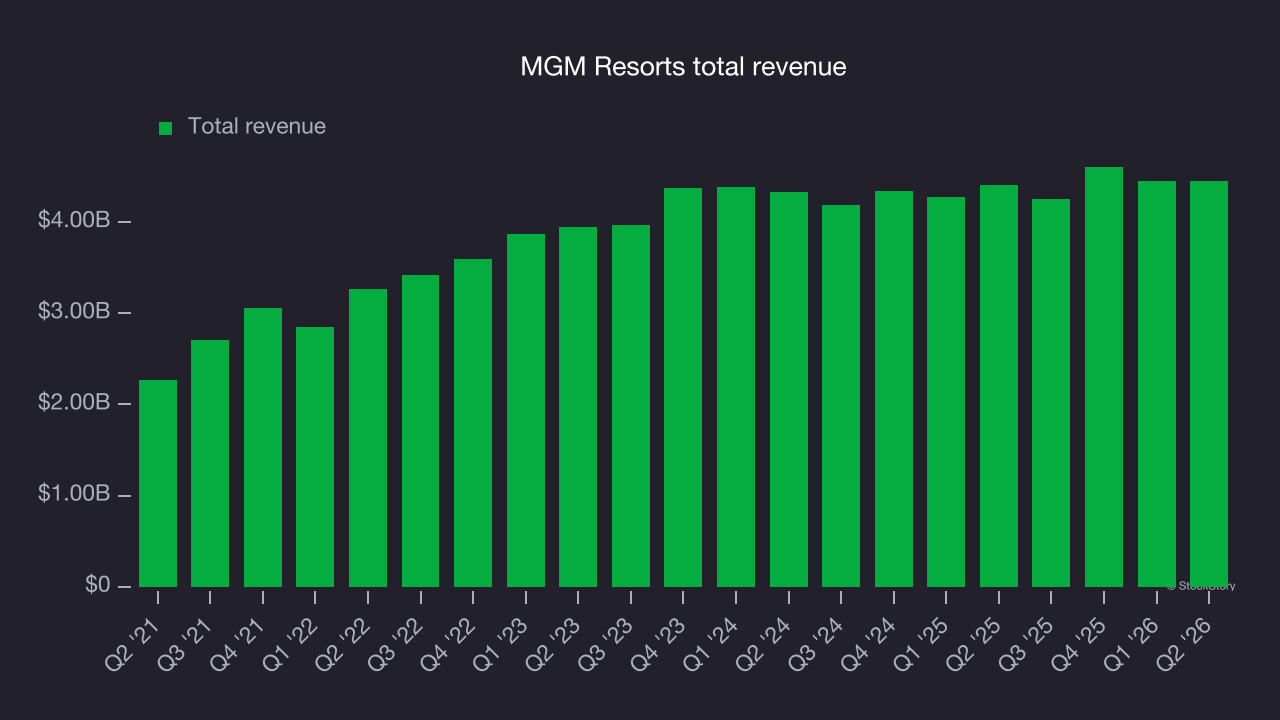The width and height of the screenshot is (1280, 720).
Task: Select the Q3 '21 revenue bar
Action: point(210,463)
